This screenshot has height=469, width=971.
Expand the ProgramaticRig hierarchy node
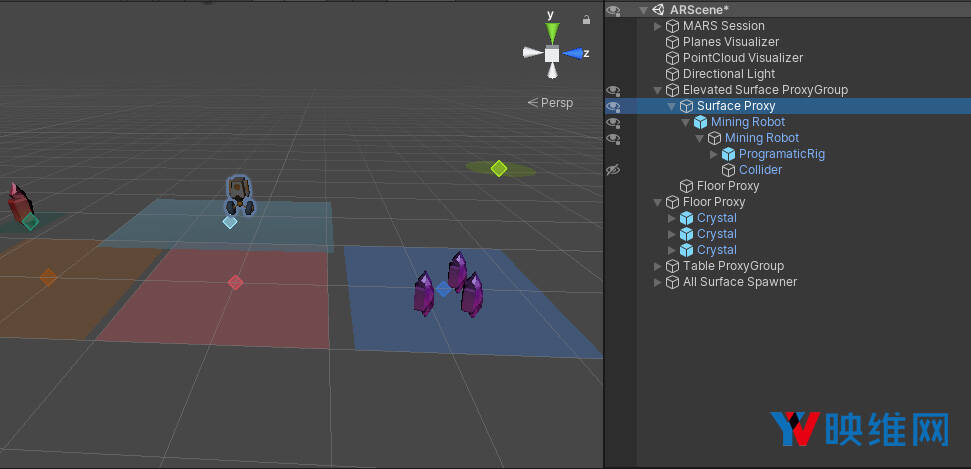[713, 154]
